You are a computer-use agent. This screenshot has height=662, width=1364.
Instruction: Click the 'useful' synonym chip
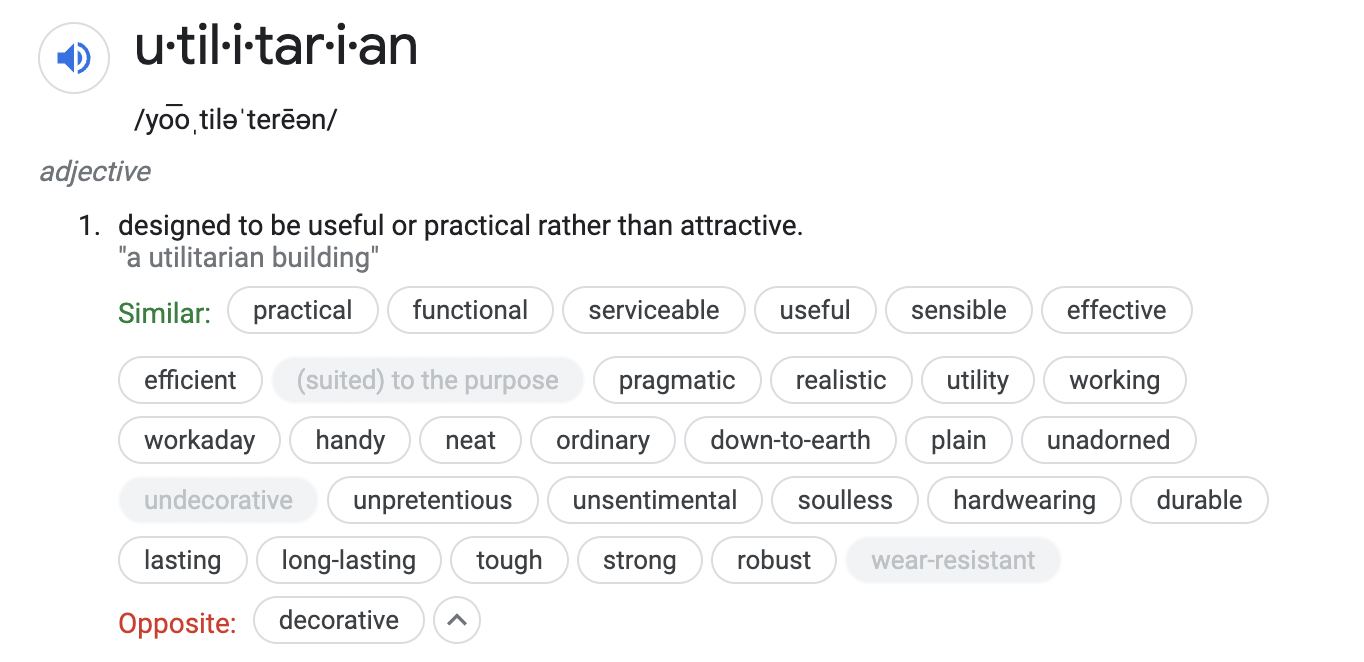(815, 310)
